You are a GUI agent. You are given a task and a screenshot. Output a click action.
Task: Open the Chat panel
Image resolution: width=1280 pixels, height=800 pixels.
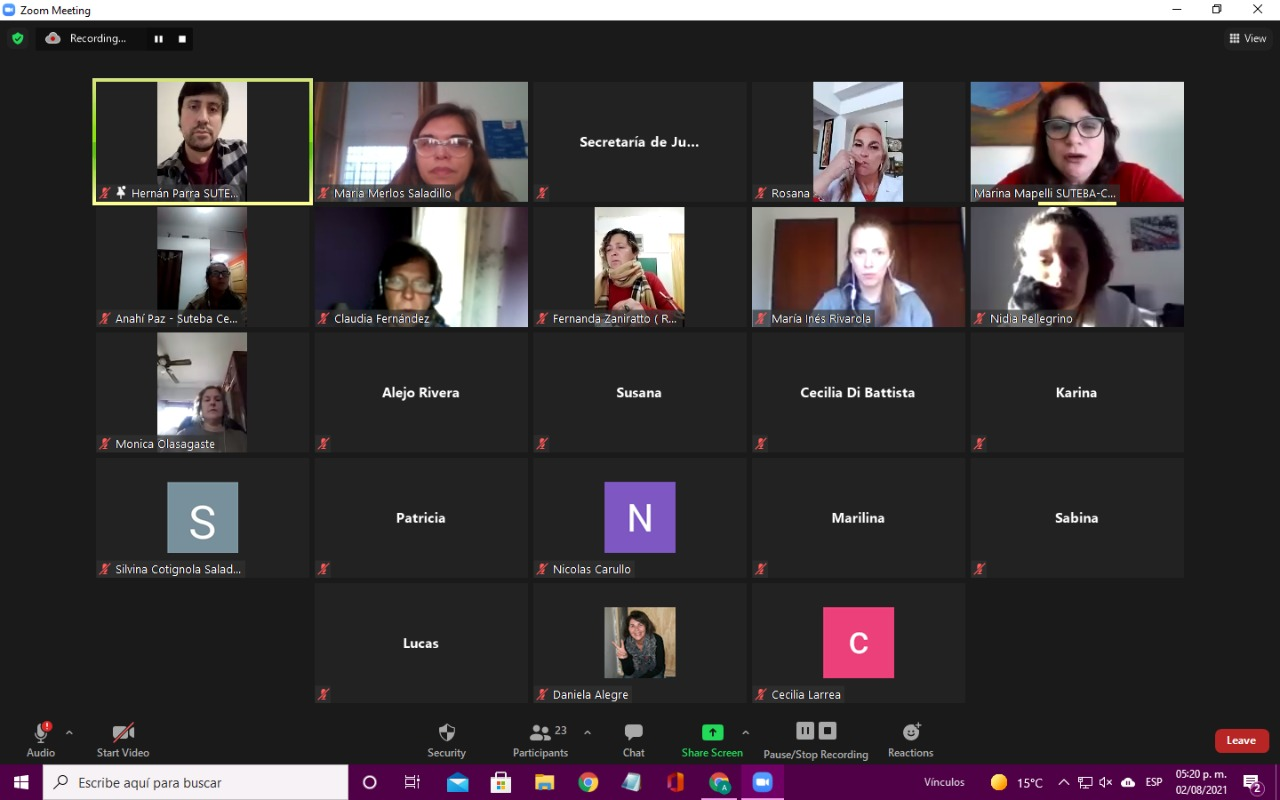click(x=633, y=740)
